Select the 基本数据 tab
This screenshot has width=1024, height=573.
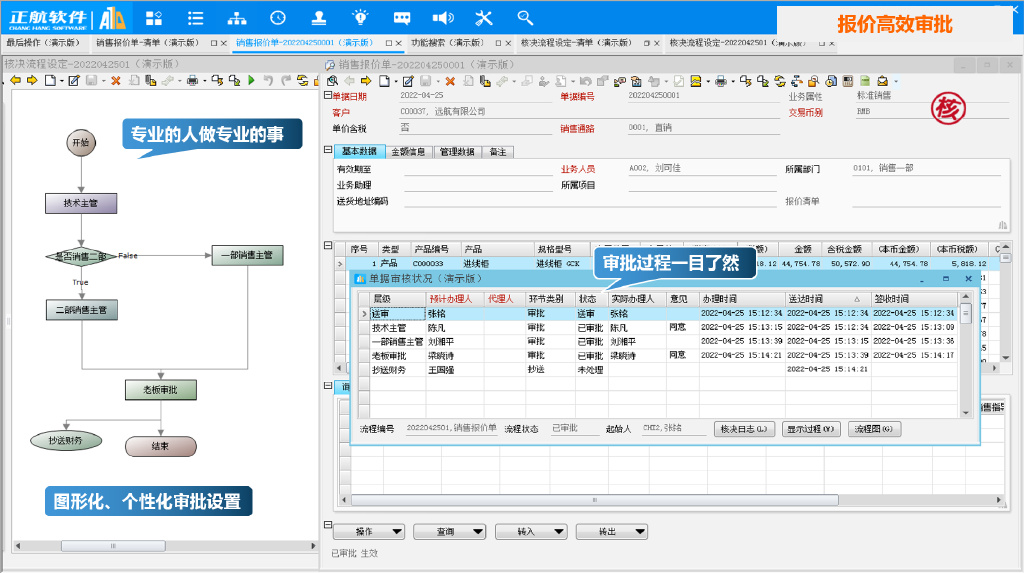359,151
